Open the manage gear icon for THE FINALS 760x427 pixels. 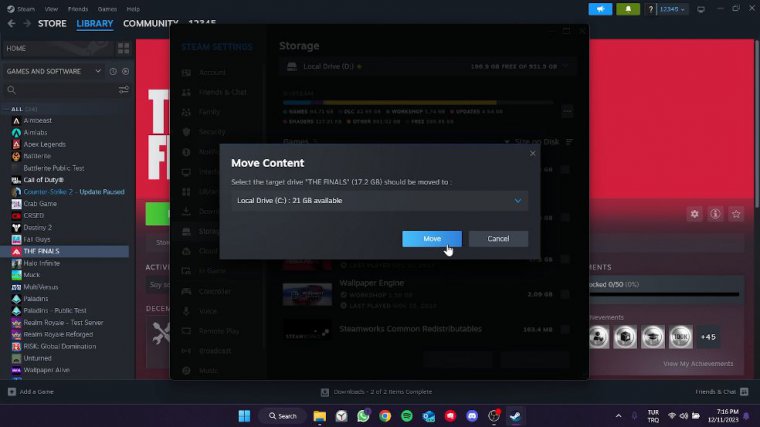point(694,214)
